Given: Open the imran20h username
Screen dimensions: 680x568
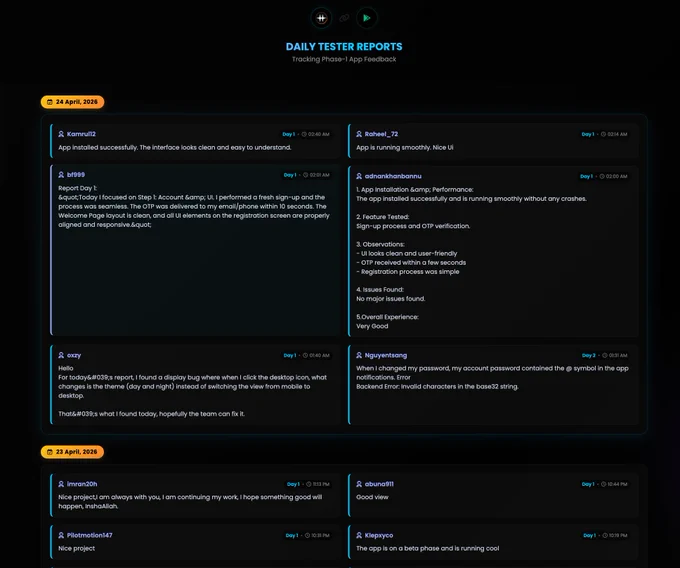Looking at the screenshot, I should coord(82,484).
